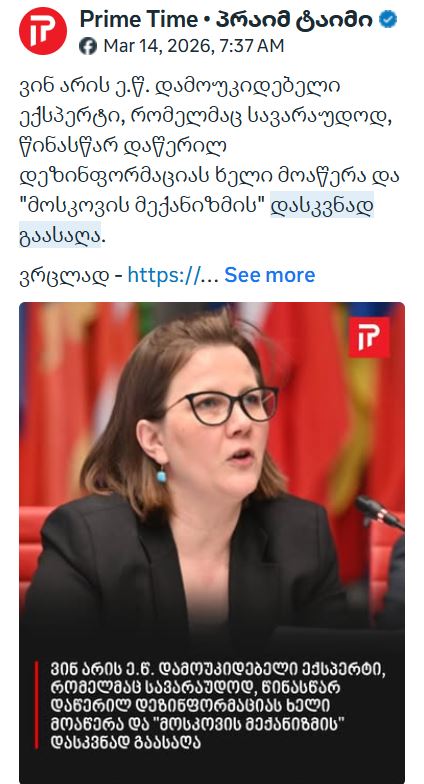Click highlighted text დასკვნად გასაღა

click(x=196, y=221)
